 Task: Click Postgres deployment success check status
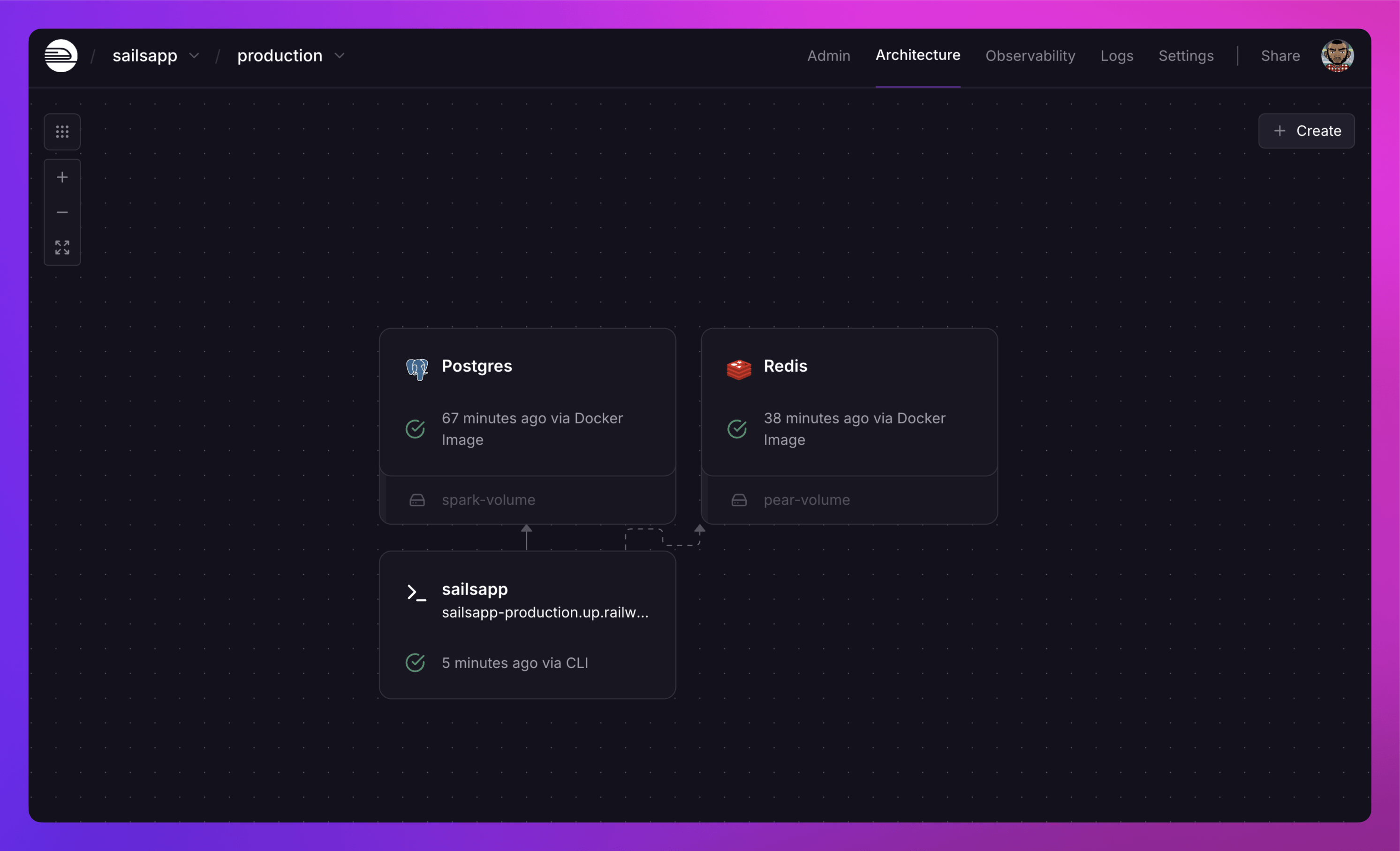pyautogui.click(x=416, y=429)
